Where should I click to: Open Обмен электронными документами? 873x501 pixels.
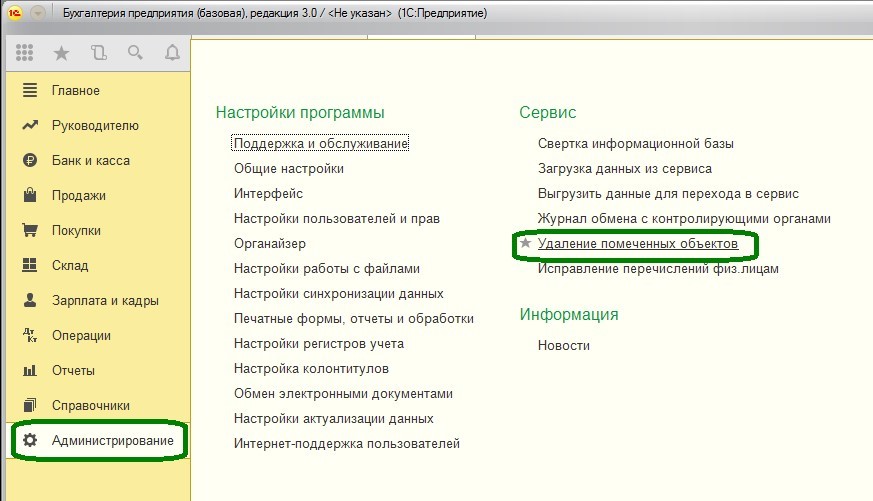[344, 394]
